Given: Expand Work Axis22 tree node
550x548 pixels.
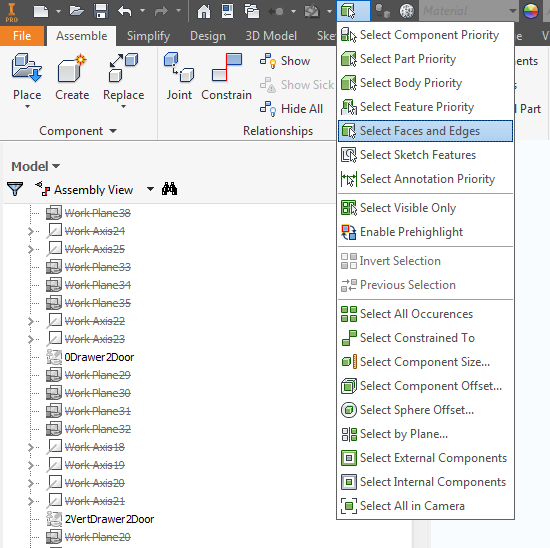Looking at the screenshot, I should click(31, 321).
